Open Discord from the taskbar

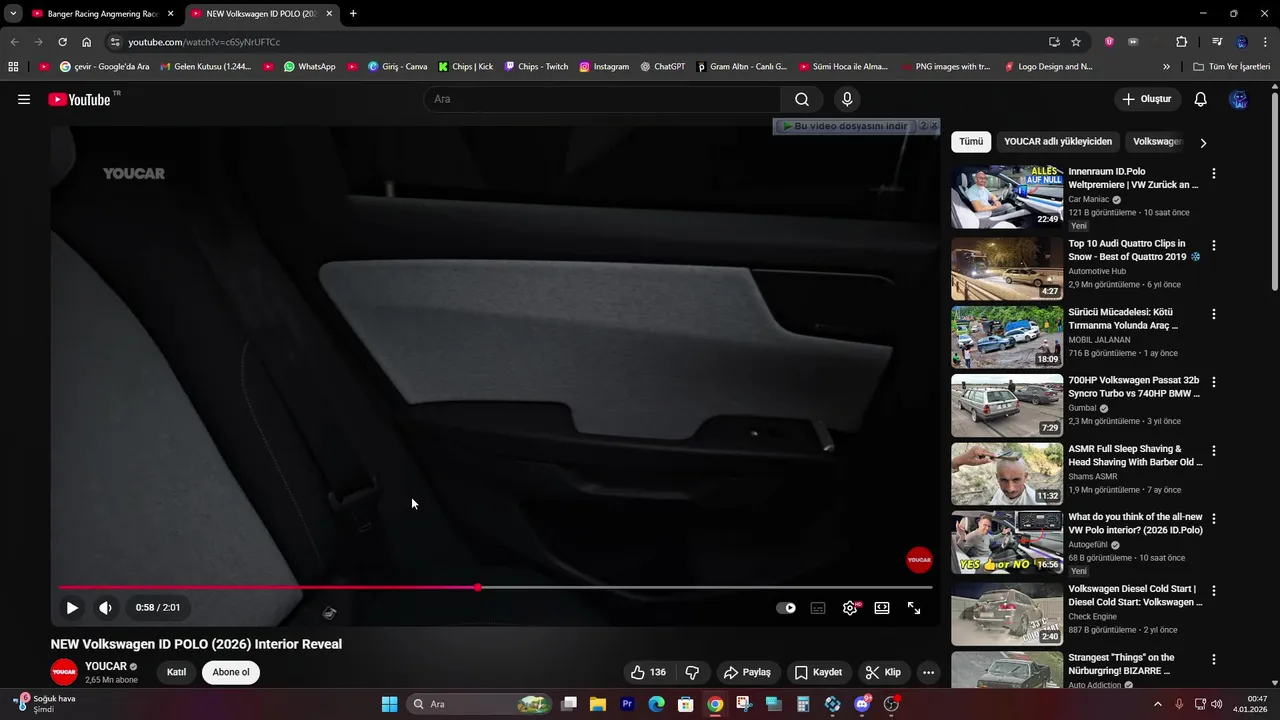coord(862,704)
